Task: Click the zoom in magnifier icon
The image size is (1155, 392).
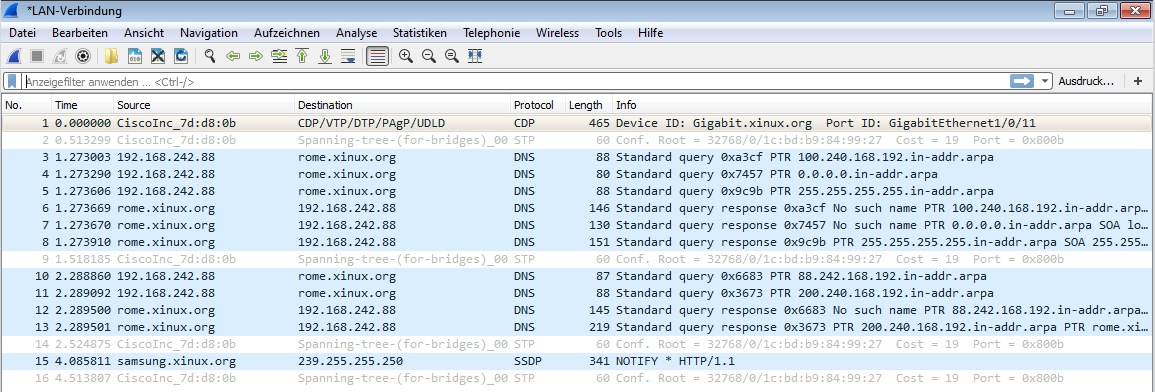Action: [x=405, y=56]
